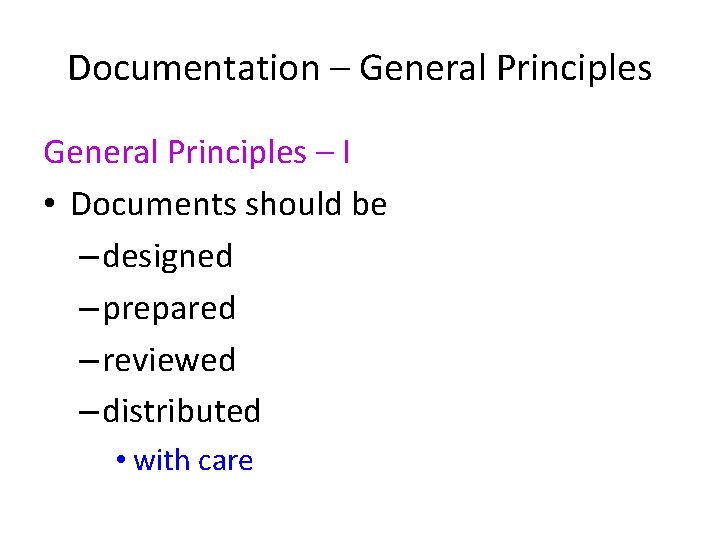The width and height of the screenshot is (720, 540).
Task: Click the word "Documentation" in the slide title
Action: (192, 70)
